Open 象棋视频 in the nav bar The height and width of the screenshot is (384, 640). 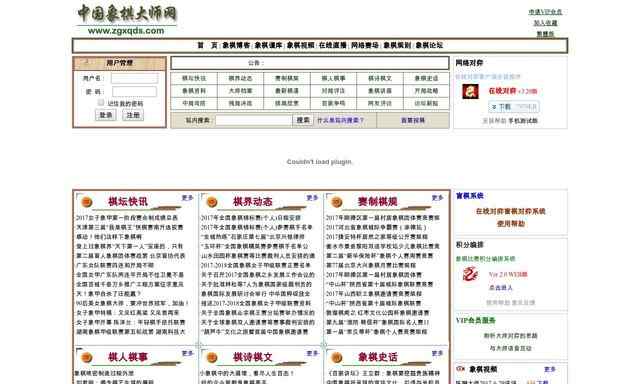(300, 45)
